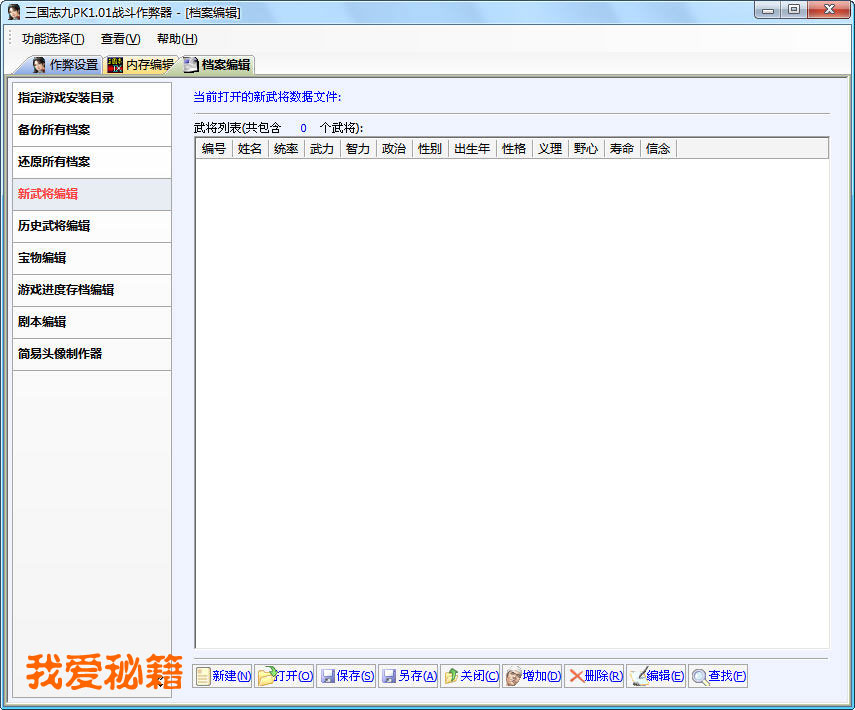This screenshot has width=855, height=710.
Task: Switch to 作弊设置 tab
Action: click(x=66, y=65)
